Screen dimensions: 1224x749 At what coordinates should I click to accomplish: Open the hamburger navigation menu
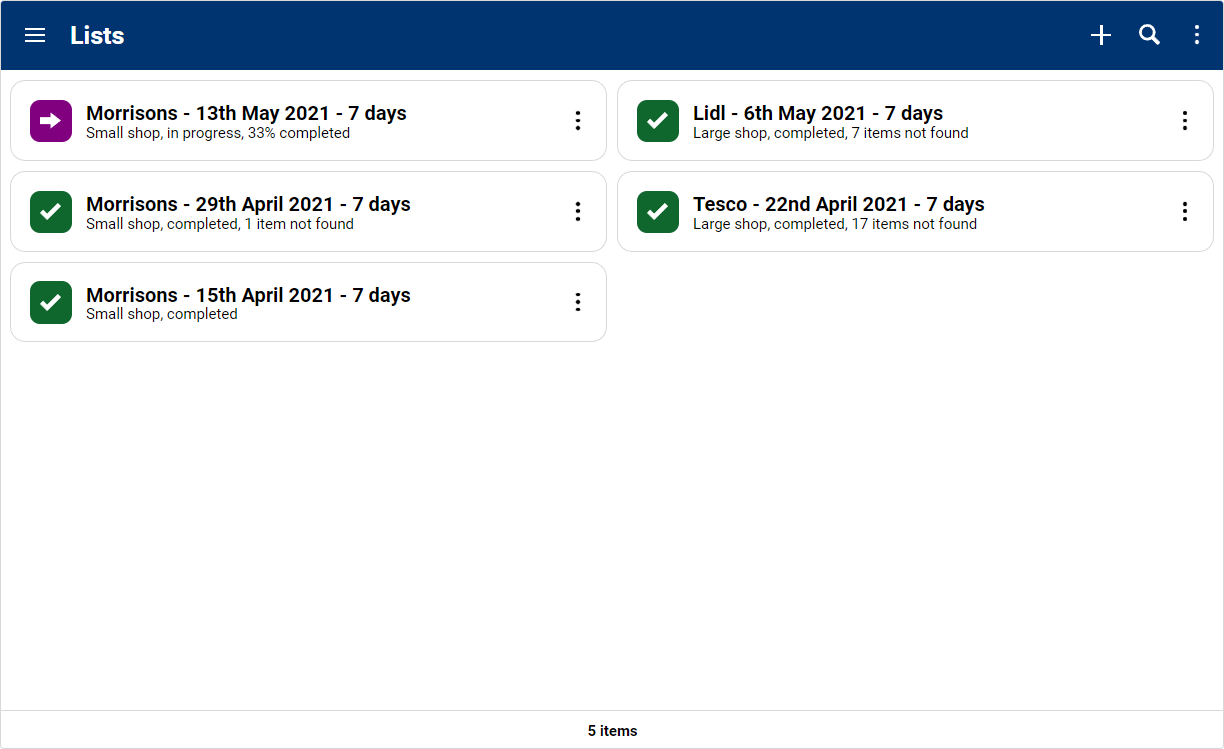pos(35,36)
